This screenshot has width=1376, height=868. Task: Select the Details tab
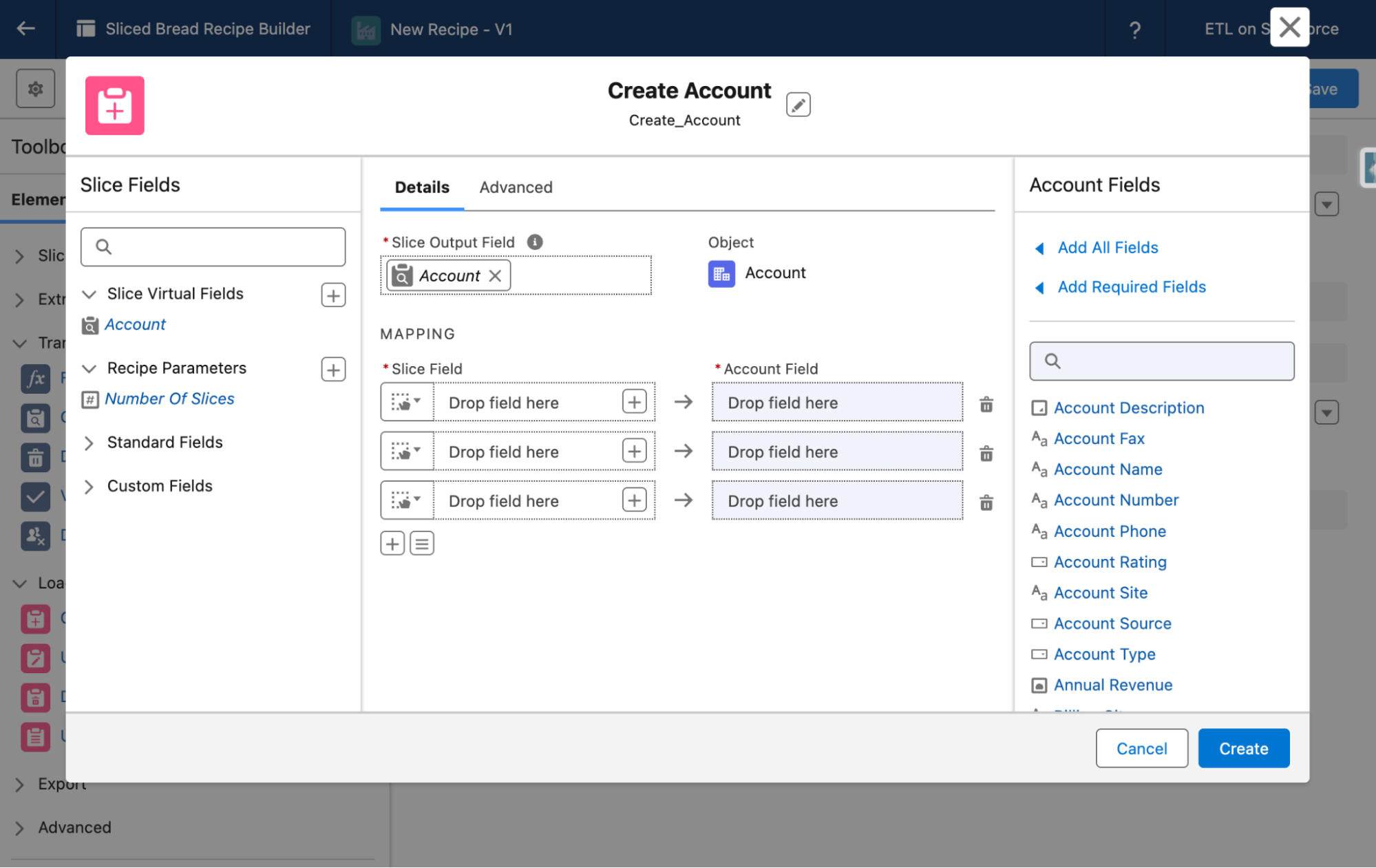point(422,187)
